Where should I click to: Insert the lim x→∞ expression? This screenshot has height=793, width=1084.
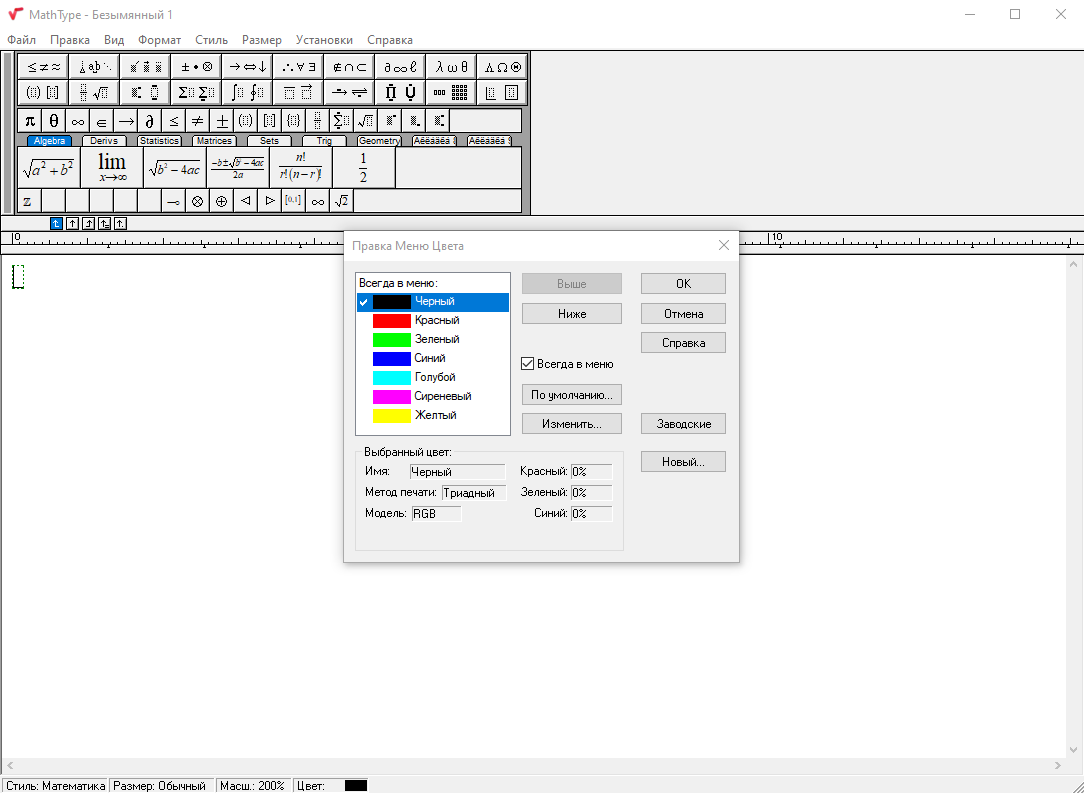click(x=111, y=167)
